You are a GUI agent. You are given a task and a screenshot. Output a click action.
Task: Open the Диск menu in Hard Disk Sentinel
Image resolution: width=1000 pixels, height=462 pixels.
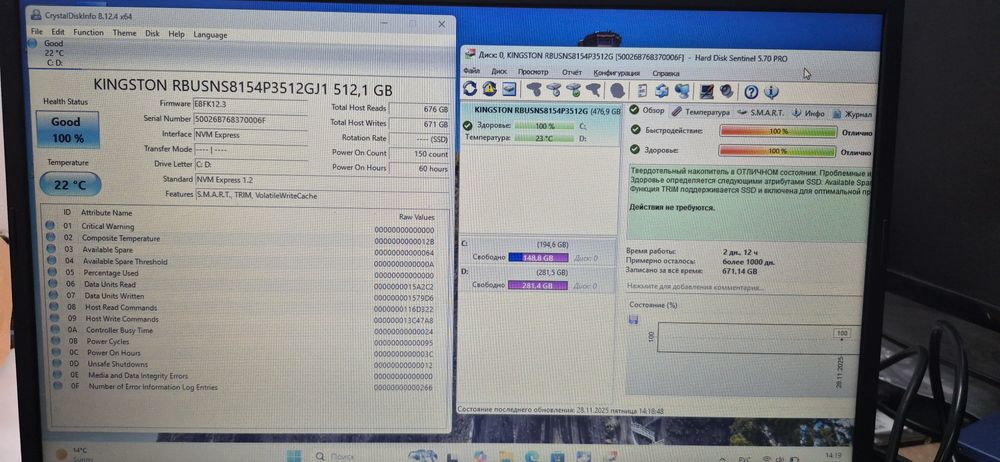click(499, 71)
